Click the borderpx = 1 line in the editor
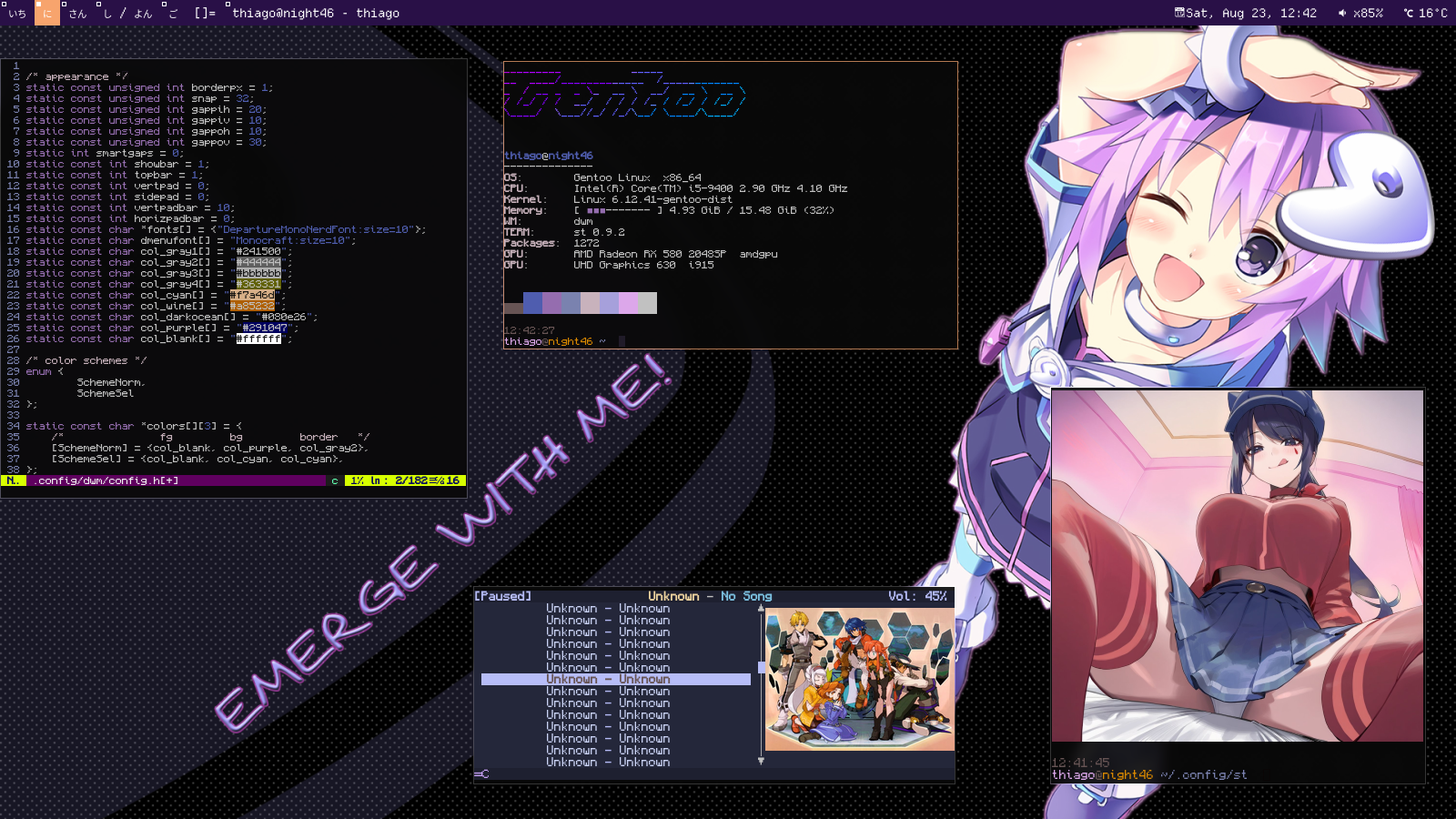 (149, 87)
